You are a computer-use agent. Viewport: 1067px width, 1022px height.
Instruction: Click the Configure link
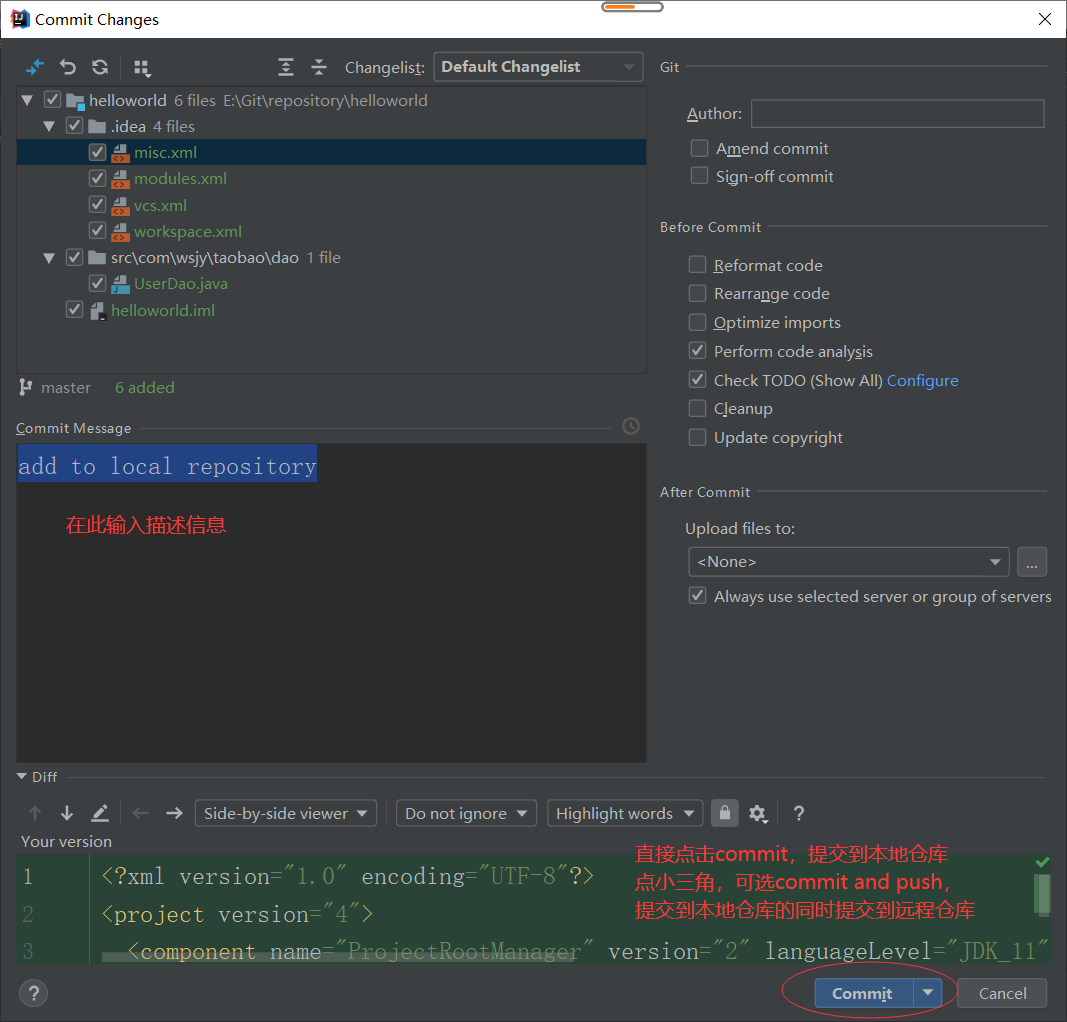click(922, 380)
